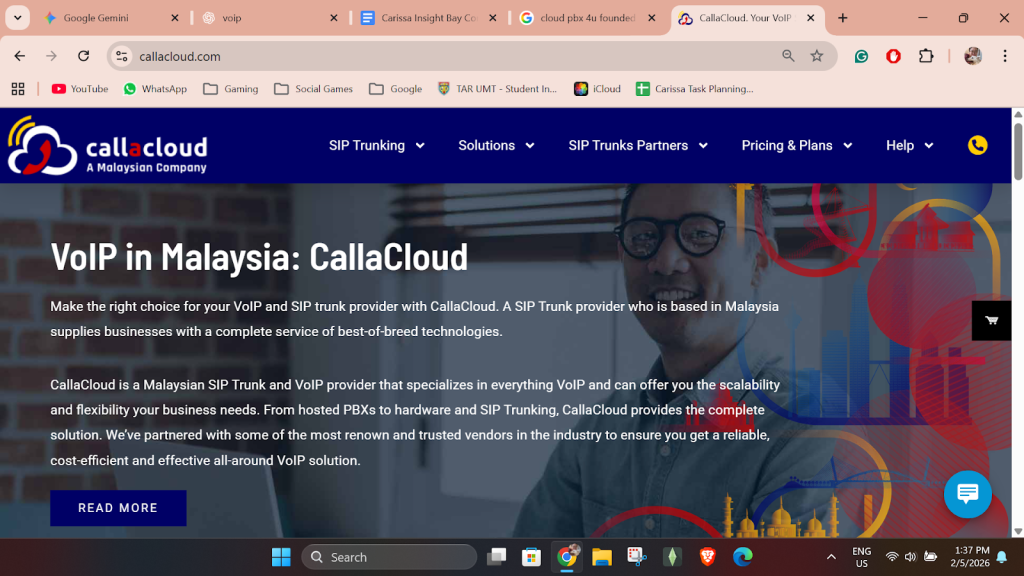The height and width of the screenshot is (576, 1024).
Task: Bookmark this page with star icon
Action: pyautogui.click(x=816, y=56)
